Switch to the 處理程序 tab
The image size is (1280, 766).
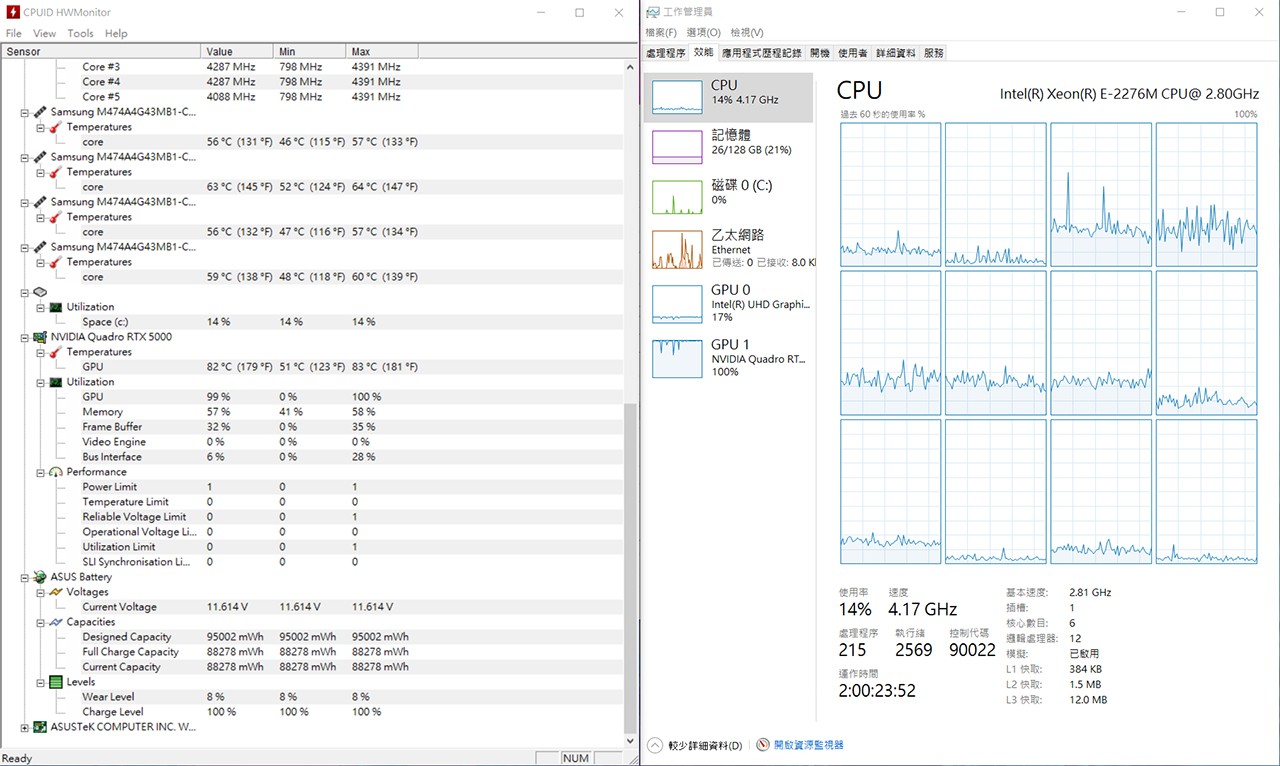click(666, 53)
